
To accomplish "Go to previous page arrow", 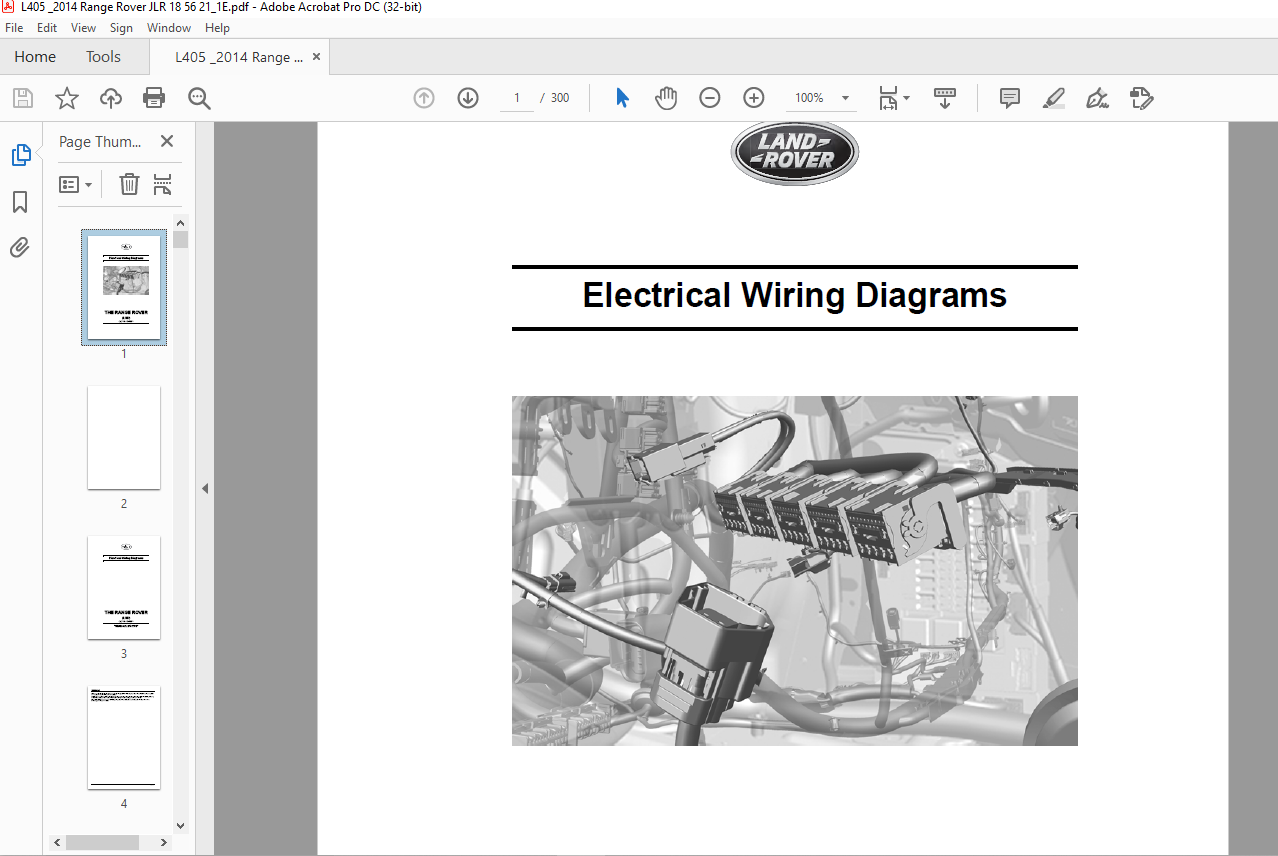I will click(424, 98).
